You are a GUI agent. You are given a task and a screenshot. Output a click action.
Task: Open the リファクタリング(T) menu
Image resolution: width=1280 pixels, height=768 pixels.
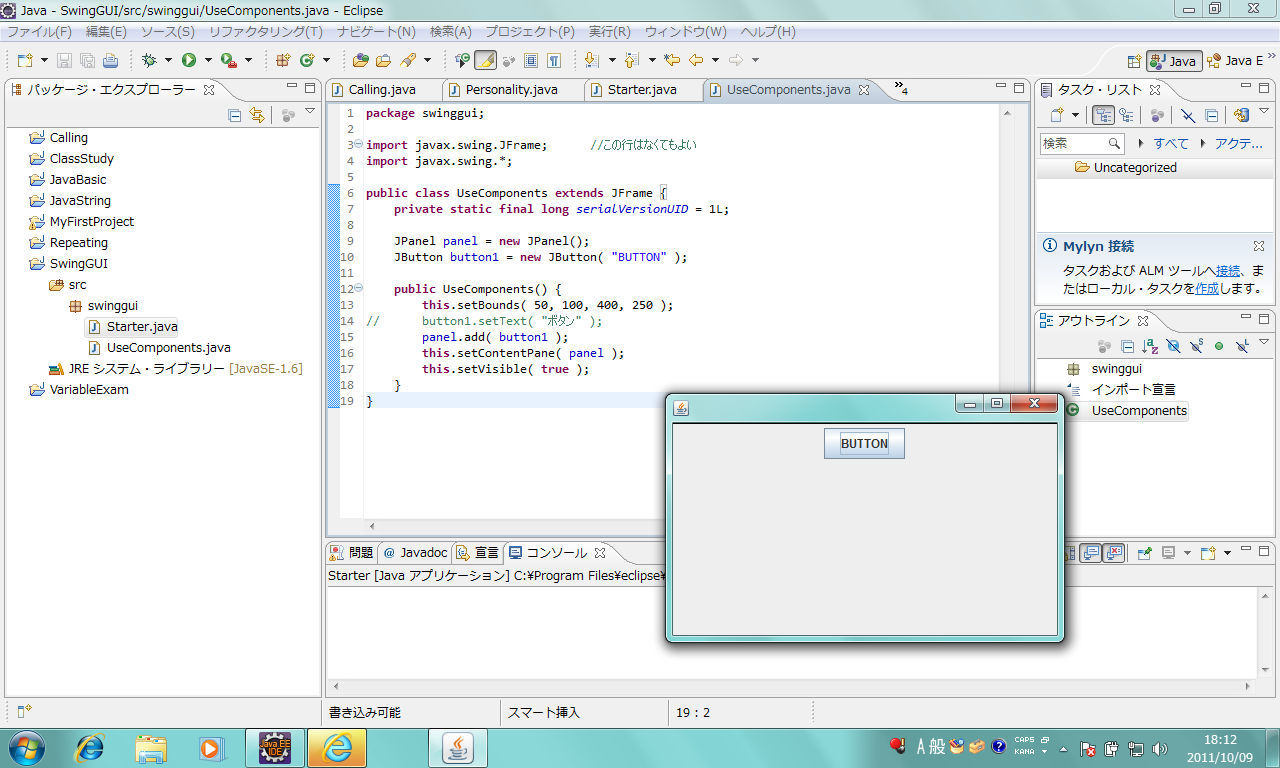pyautogui.click(x=264, y=32)
